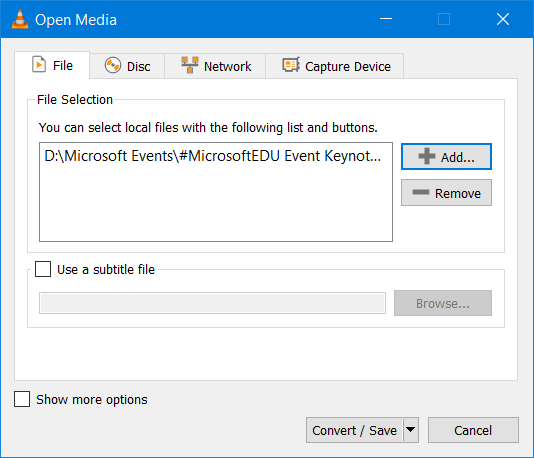The height and width of the screenshot is (458, 534).
Task: Click the minus icon on Remove button
Action: tap(421, 192)
